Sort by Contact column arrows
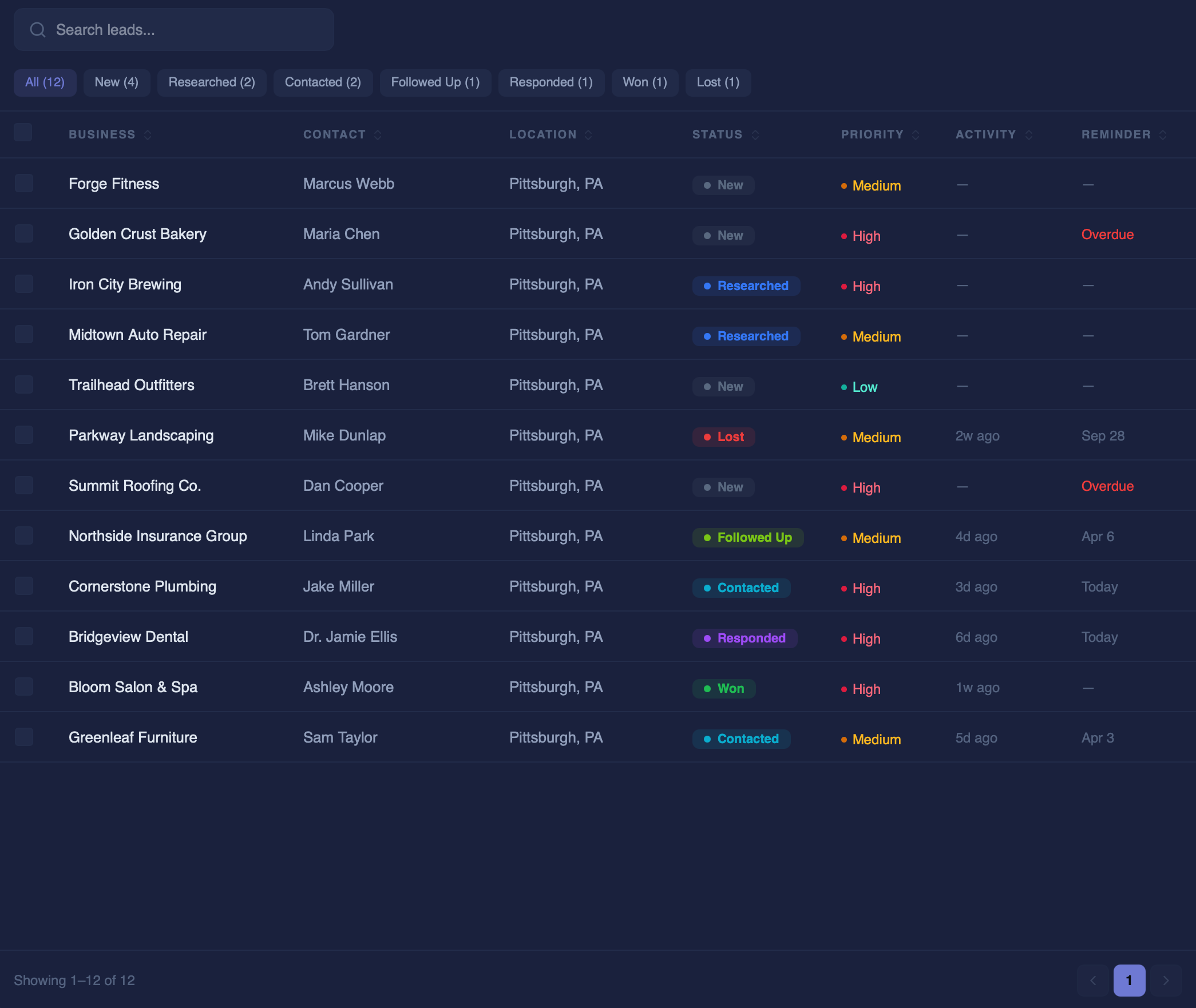 tap(378, 135)
